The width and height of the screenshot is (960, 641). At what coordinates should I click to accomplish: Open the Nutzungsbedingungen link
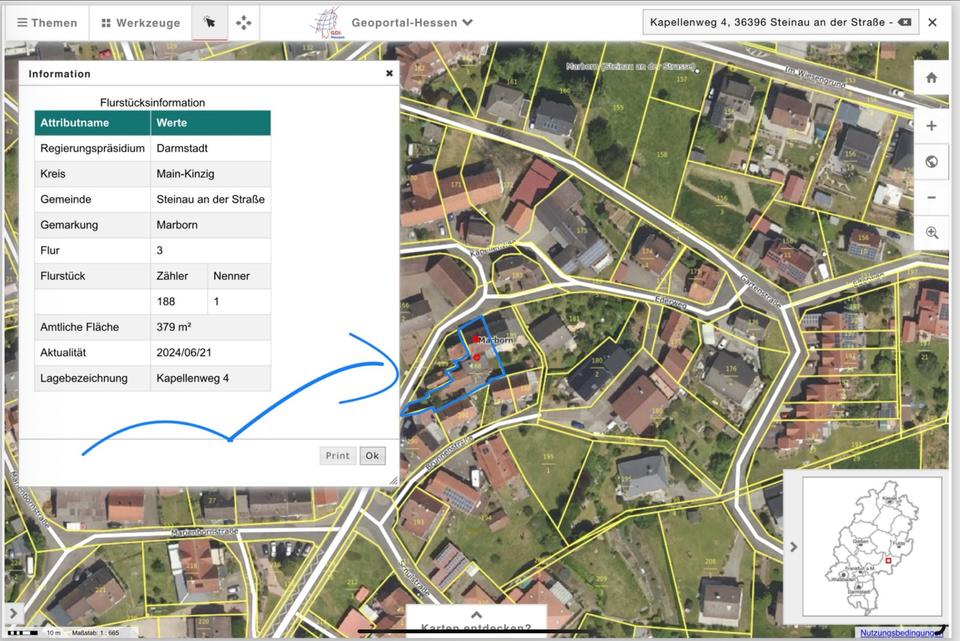click(x=900, y=633)
